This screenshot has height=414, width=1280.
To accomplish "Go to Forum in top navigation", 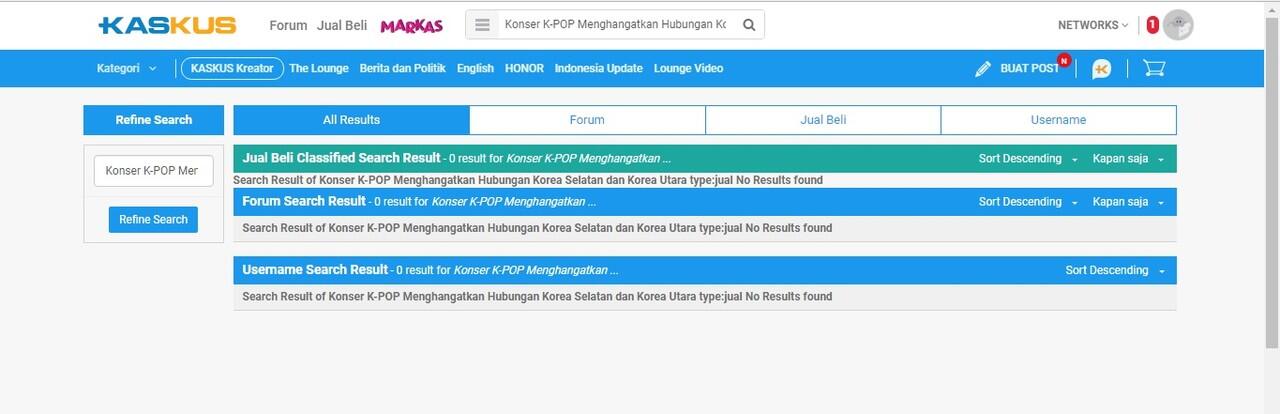I will (x=288, y=25).
